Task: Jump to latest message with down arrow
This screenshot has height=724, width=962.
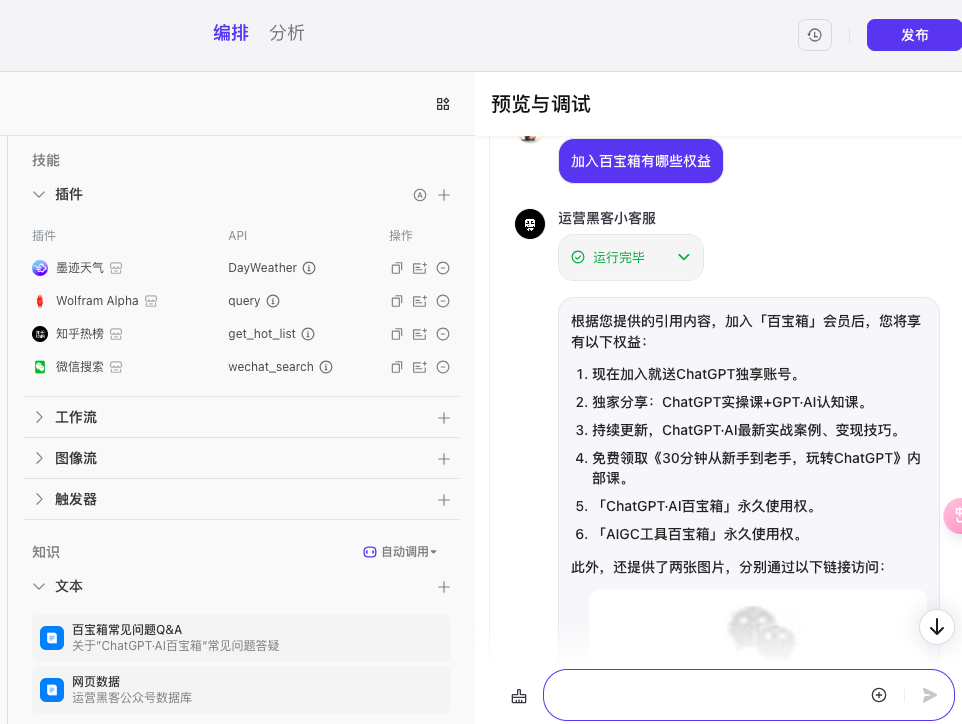Action: (x=936, y=627)
